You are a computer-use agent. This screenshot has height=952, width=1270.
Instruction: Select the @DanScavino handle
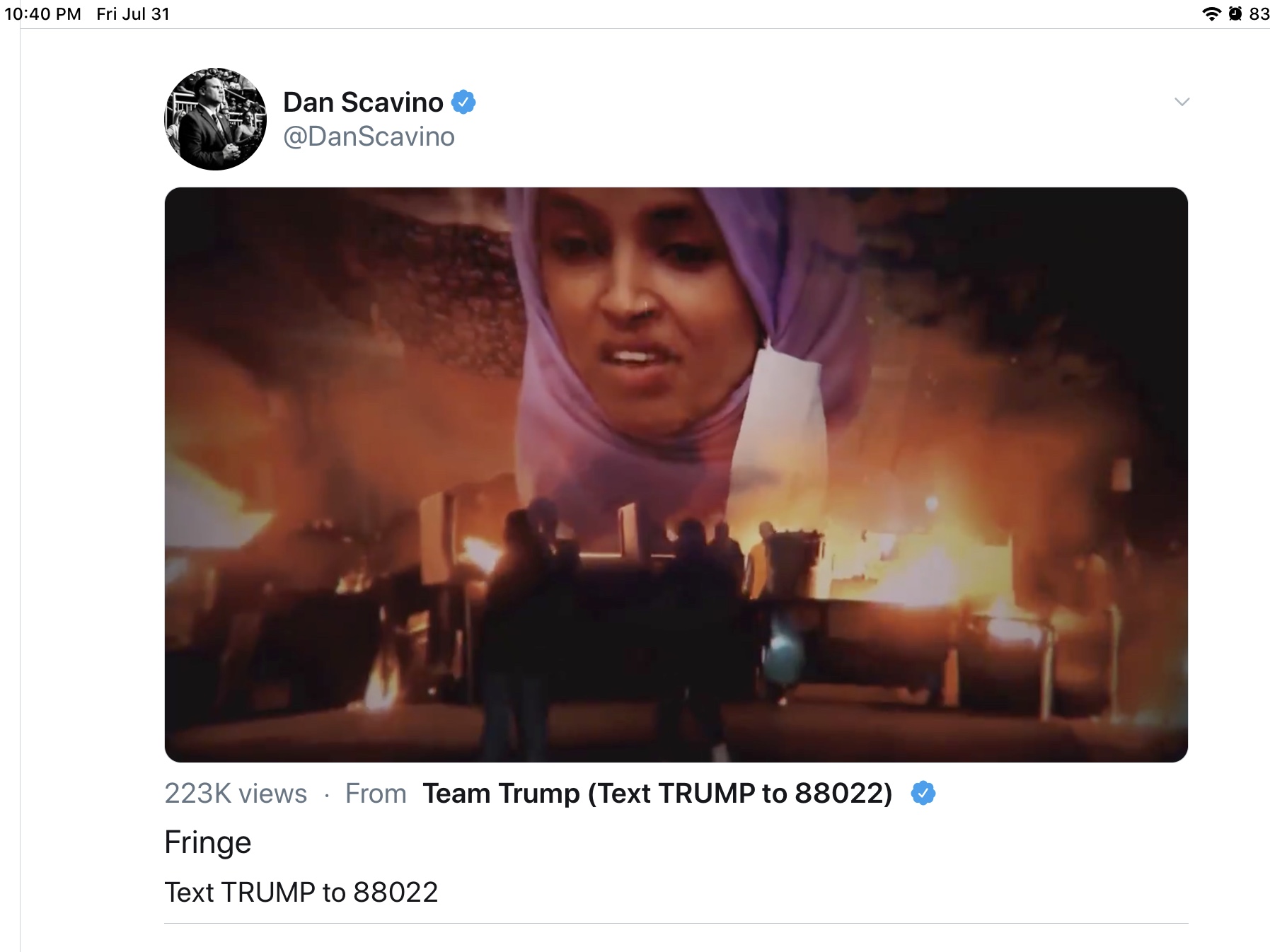[369, 137]
